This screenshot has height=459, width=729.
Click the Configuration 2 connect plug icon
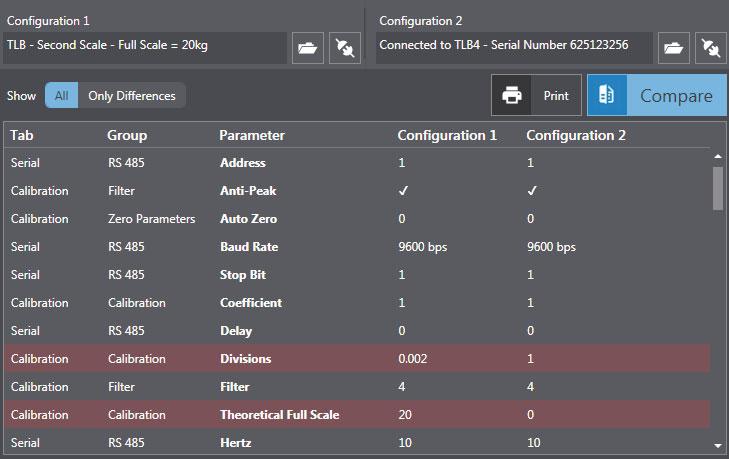click(710, 47)
